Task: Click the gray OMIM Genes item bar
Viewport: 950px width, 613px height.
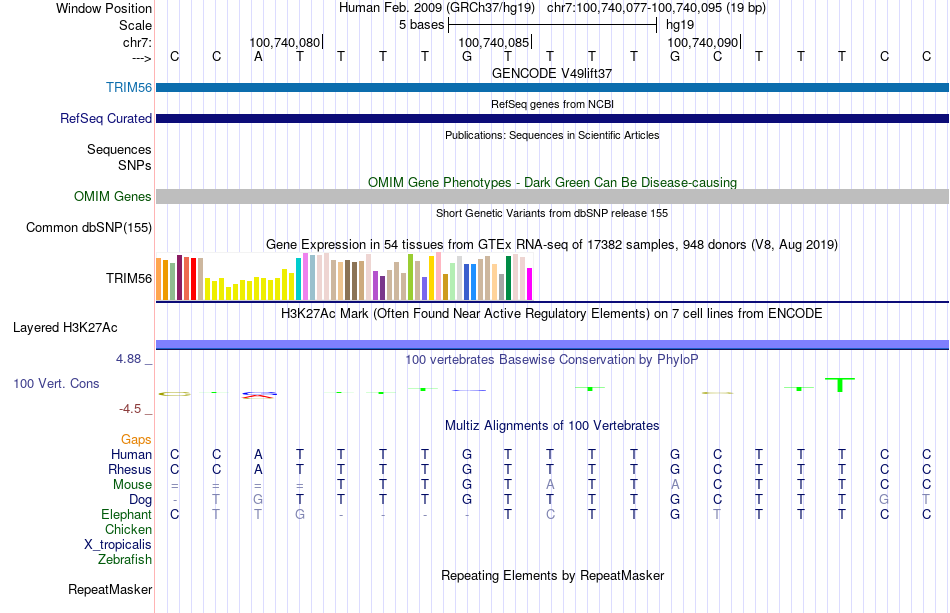Action: (553, 196)
